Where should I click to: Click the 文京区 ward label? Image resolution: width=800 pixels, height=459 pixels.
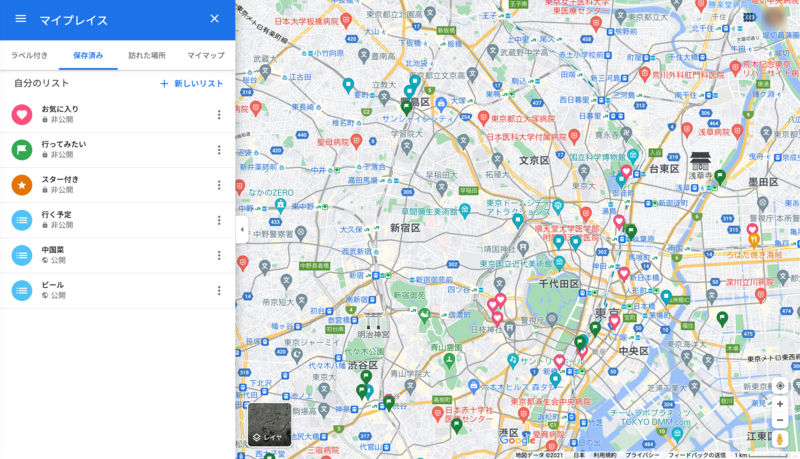534,160
